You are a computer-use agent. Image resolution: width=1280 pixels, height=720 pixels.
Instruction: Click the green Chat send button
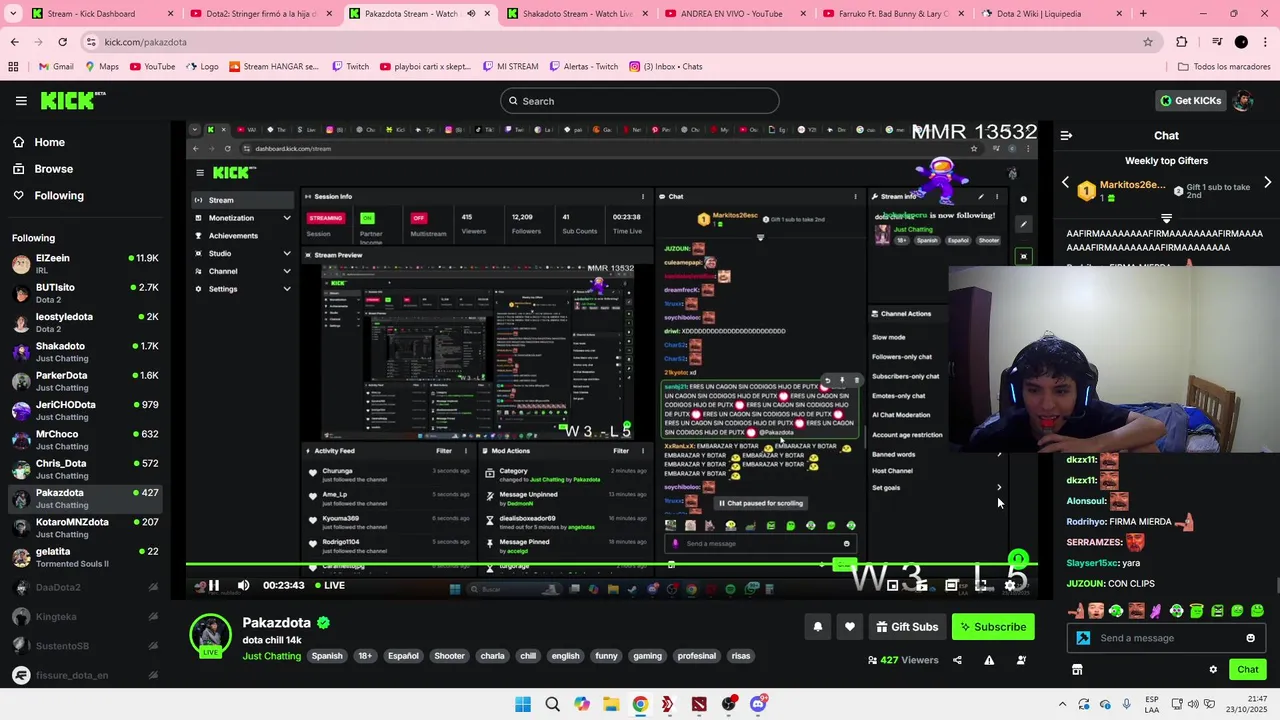(1247, 670)
